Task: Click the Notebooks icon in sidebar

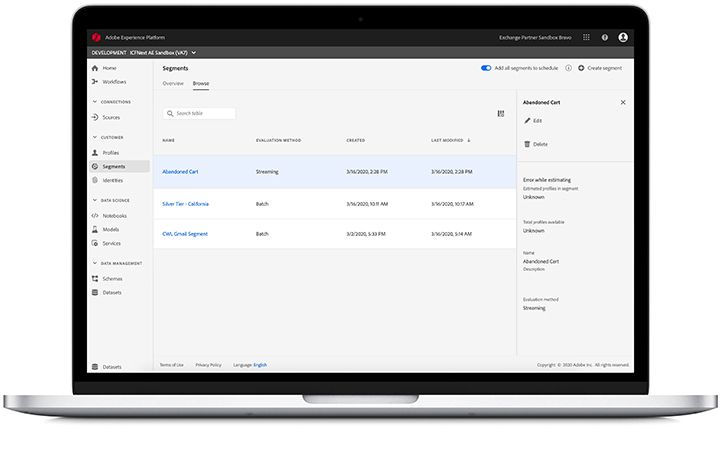Action: pos(95,215)
